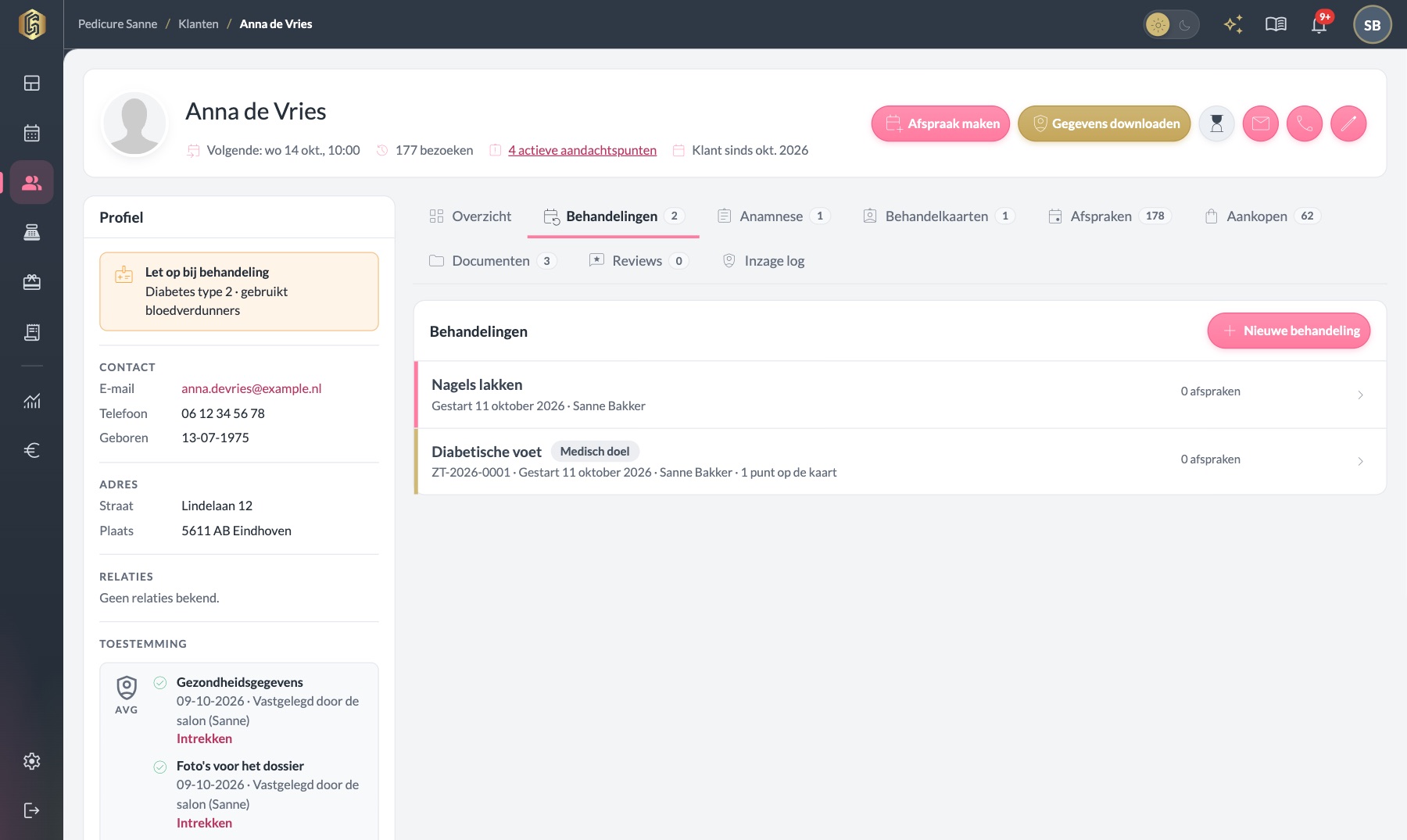Screen dimensions: 1407x840
Task: Expand the Diabetische voet row chevron
Action: pyautogui.click(x=1360, y=461)
